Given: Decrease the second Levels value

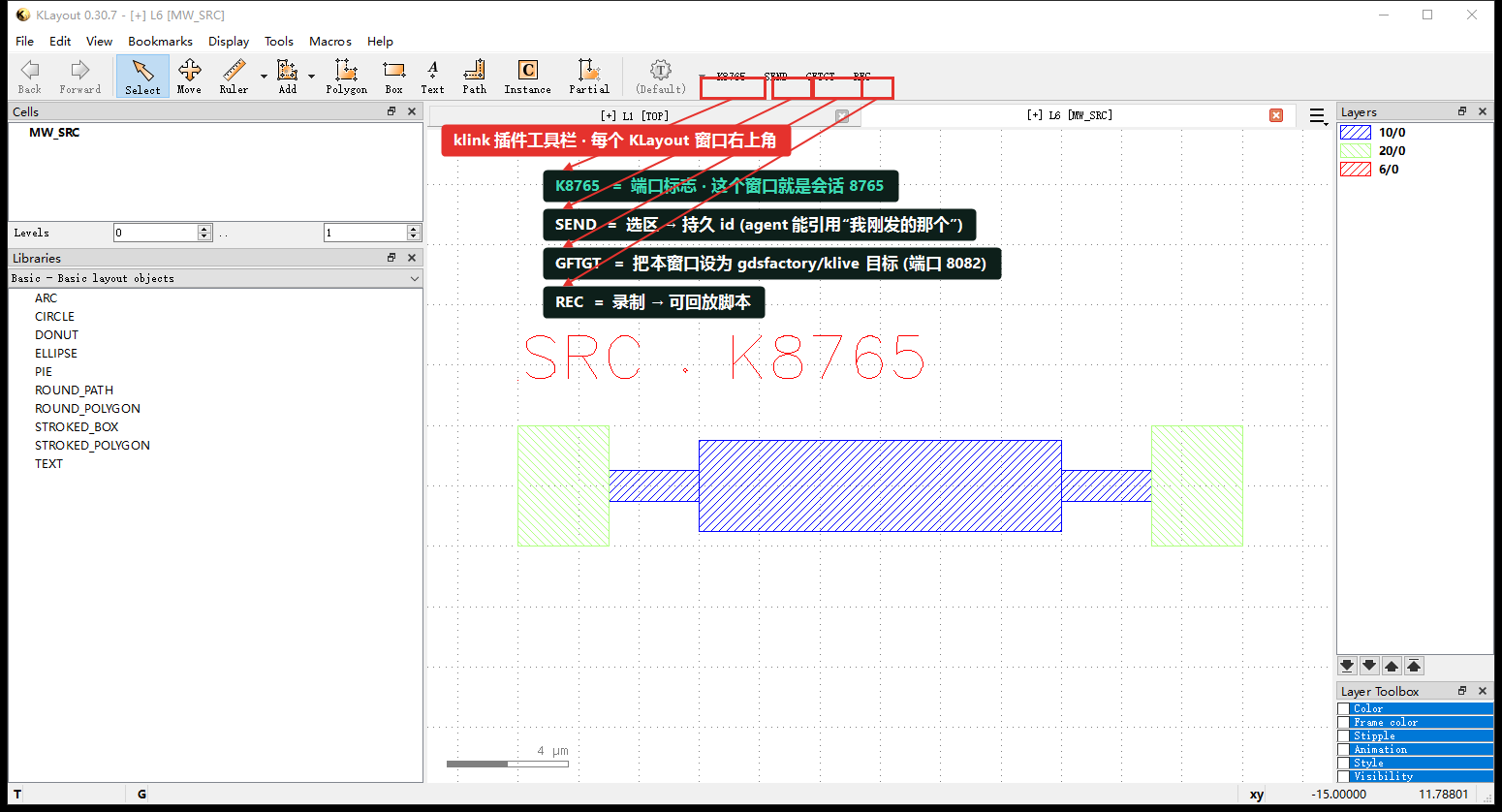Looking at the screenshot, I should (414, 236).
